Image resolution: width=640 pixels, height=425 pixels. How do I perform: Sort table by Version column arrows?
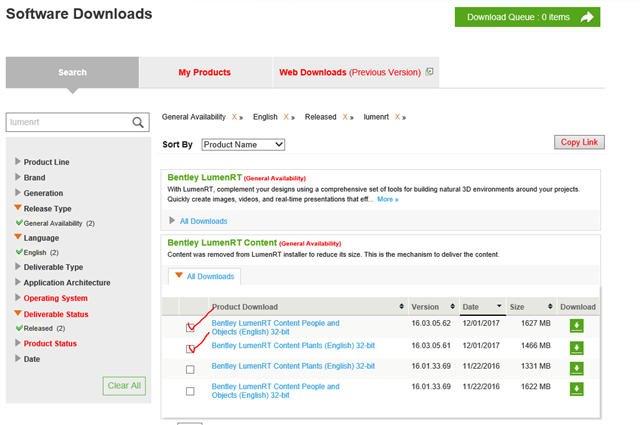coord(452,306)
